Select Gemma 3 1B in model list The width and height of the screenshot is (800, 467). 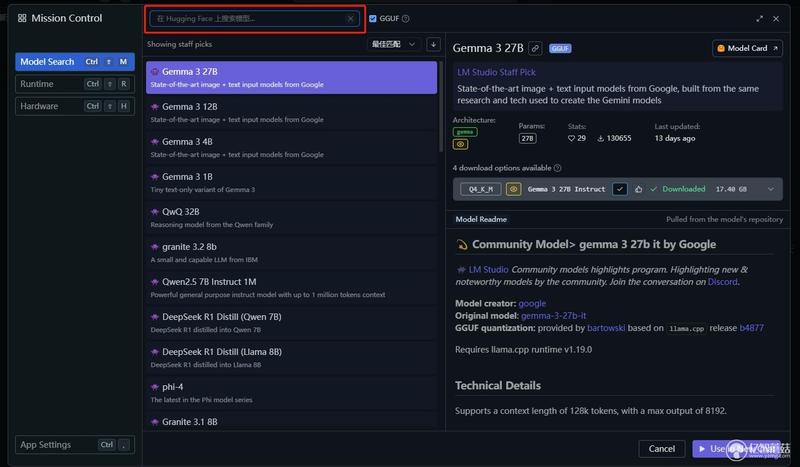(x=291, y=183)
